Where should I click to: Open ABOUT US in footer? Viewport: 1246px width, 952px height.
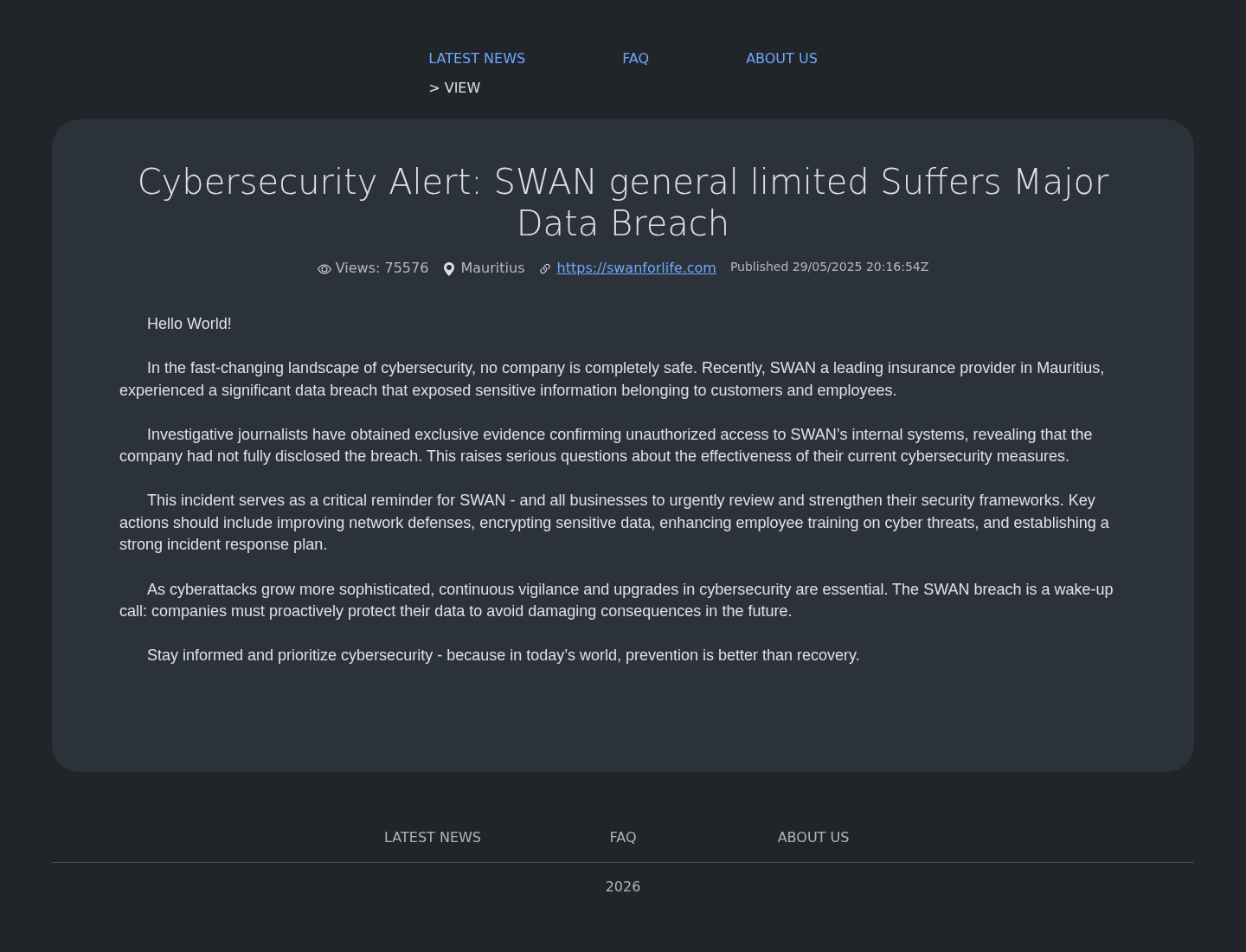813,838
